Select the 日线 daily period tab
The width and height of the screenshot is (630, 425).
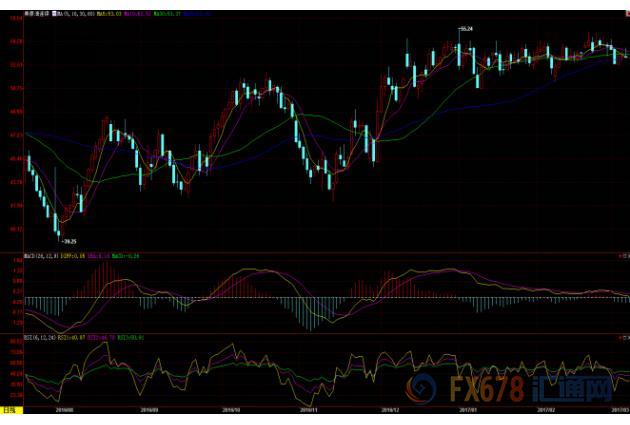point(11,410)
